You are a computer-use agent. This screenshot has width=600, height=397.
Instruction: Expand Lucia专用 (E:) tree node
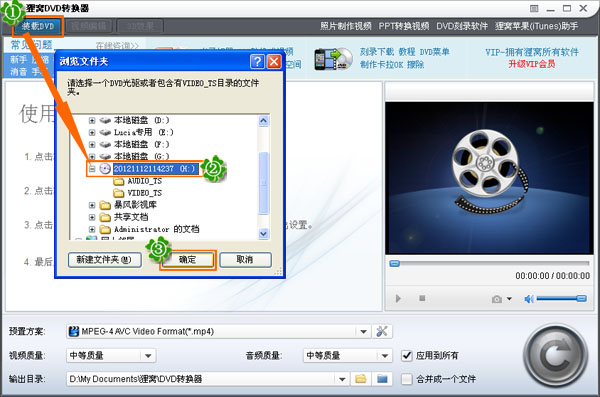coord(92,132)
